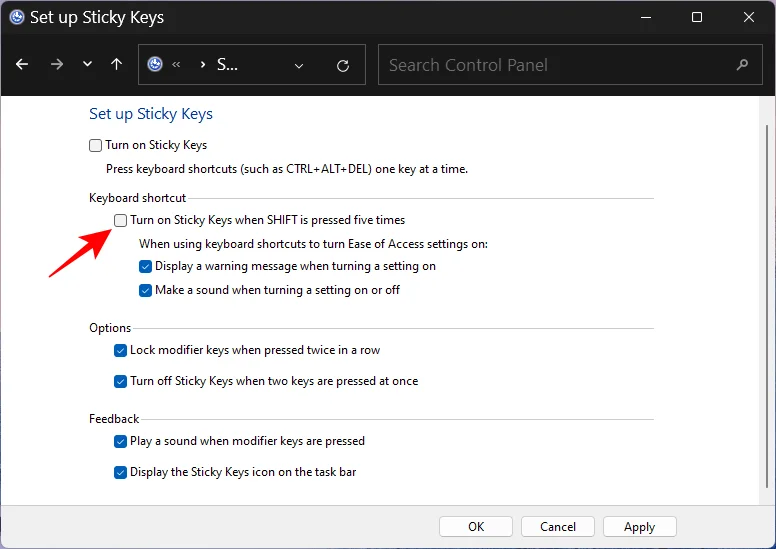Image resolution: width=776 pixels, height=549 pixels.
Task: Click the Search Control Panel field
Action: click(570, 65)
